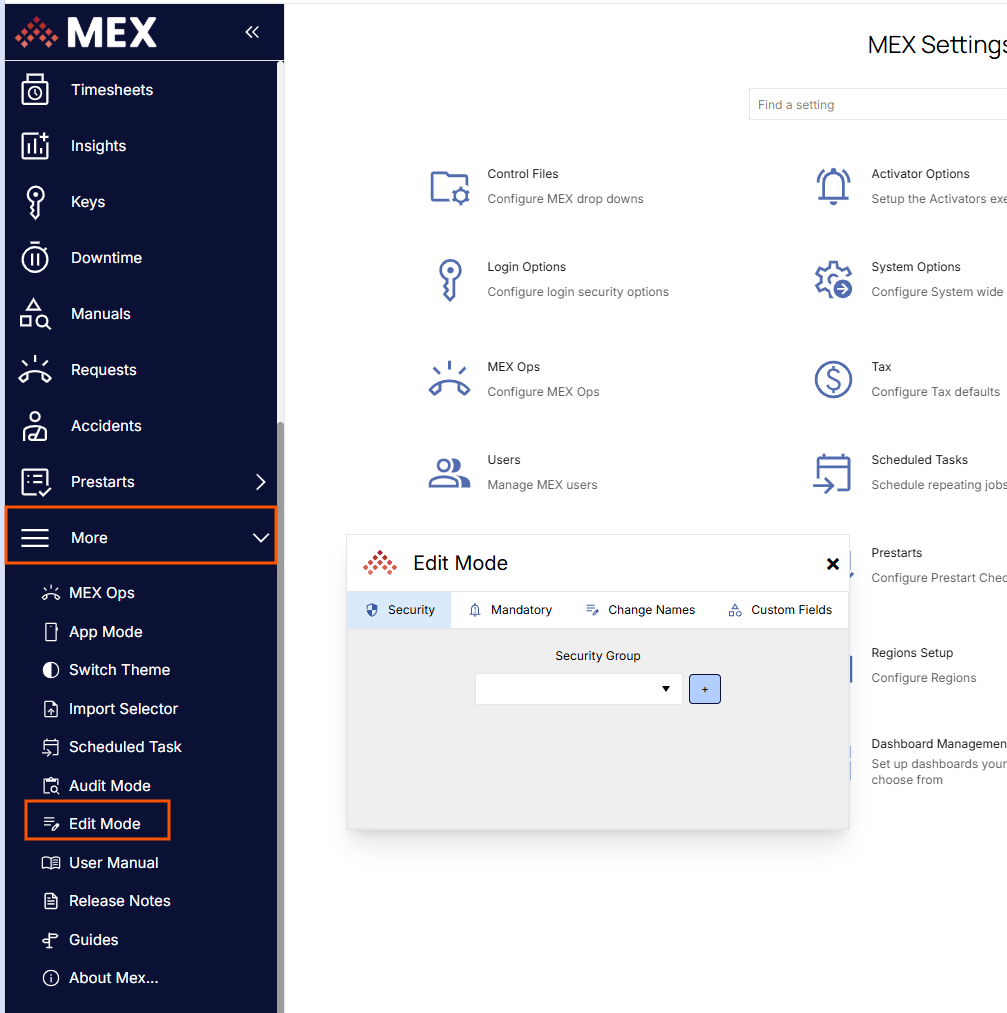Open Scheduled Tasks calendar icon
1007x1013 pixels.
pyautogui.click(x=832, y=473)
